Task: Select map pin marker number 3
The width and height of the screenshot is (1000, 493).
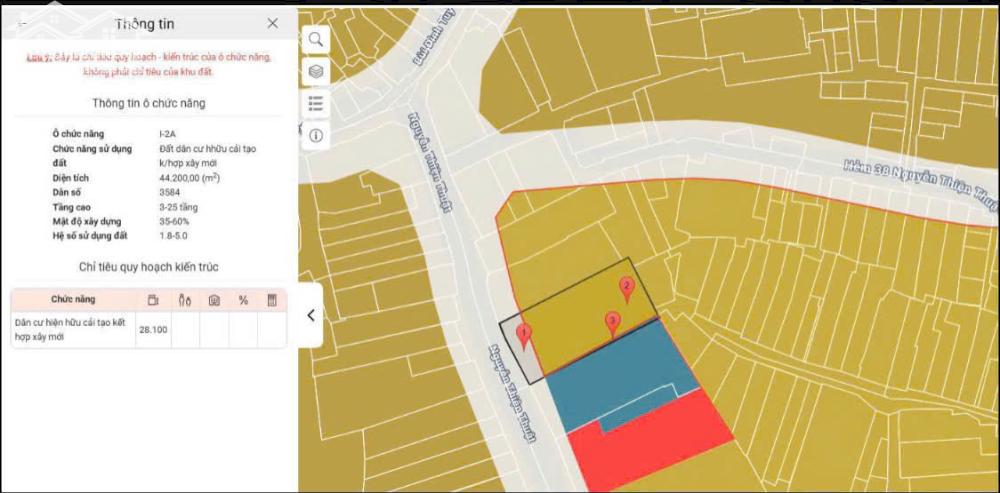Action: click(x=613, y=322)
